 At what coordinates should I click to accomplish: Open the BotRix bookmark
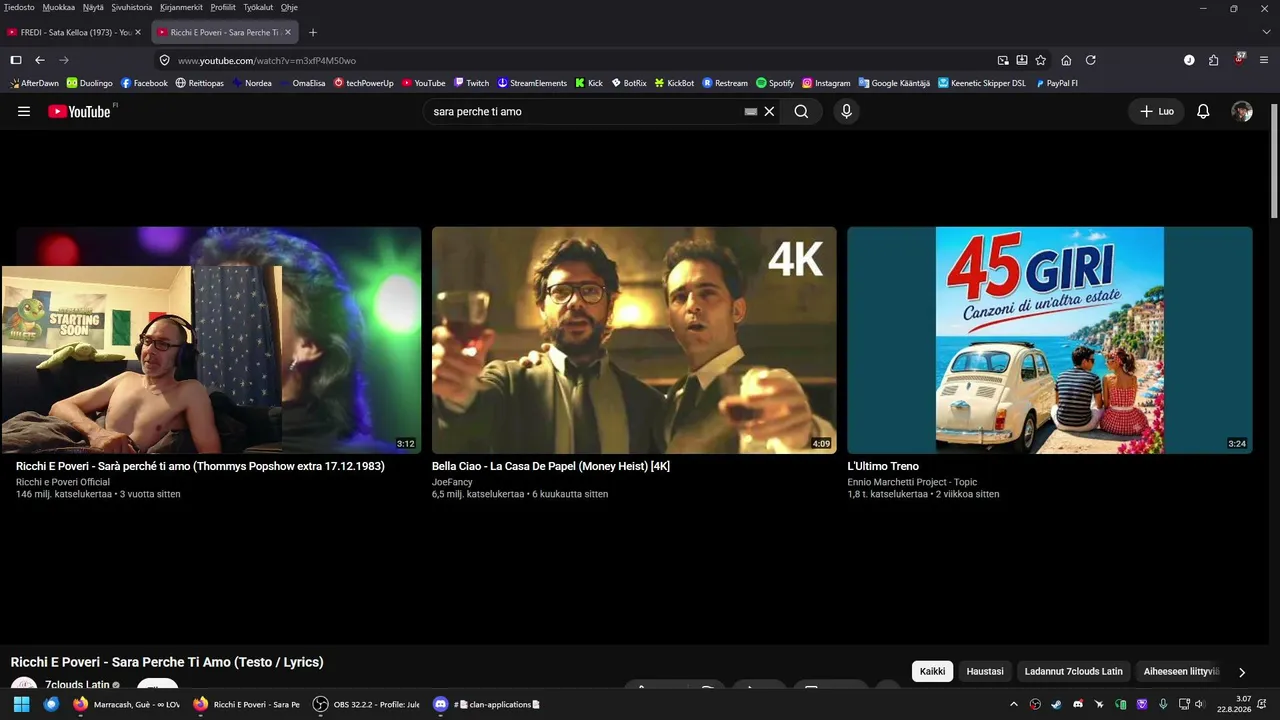(x=629, y=83)
